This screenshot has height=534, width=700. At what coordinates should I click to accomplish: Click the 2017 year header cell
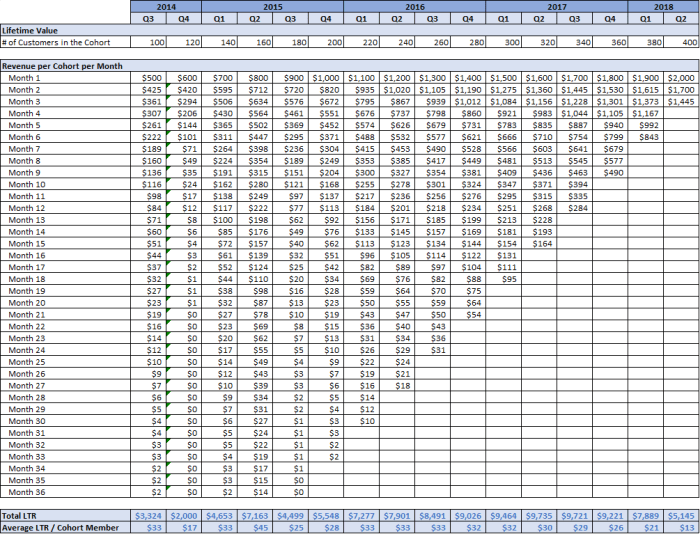click(x=556, y=6)
